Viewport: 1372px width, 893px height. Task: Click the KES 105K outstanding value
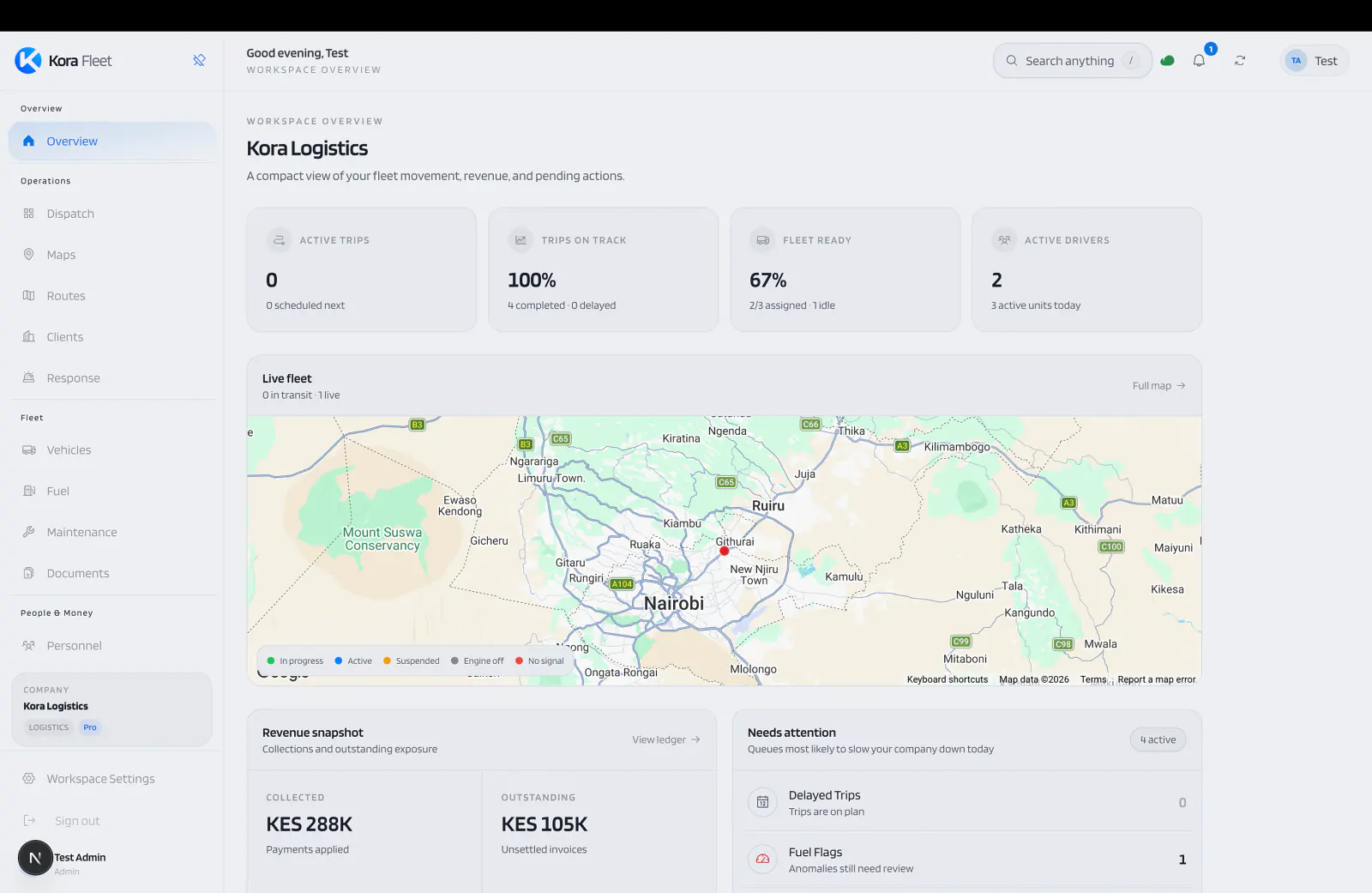pyautogui.click(x=545, y=824)
